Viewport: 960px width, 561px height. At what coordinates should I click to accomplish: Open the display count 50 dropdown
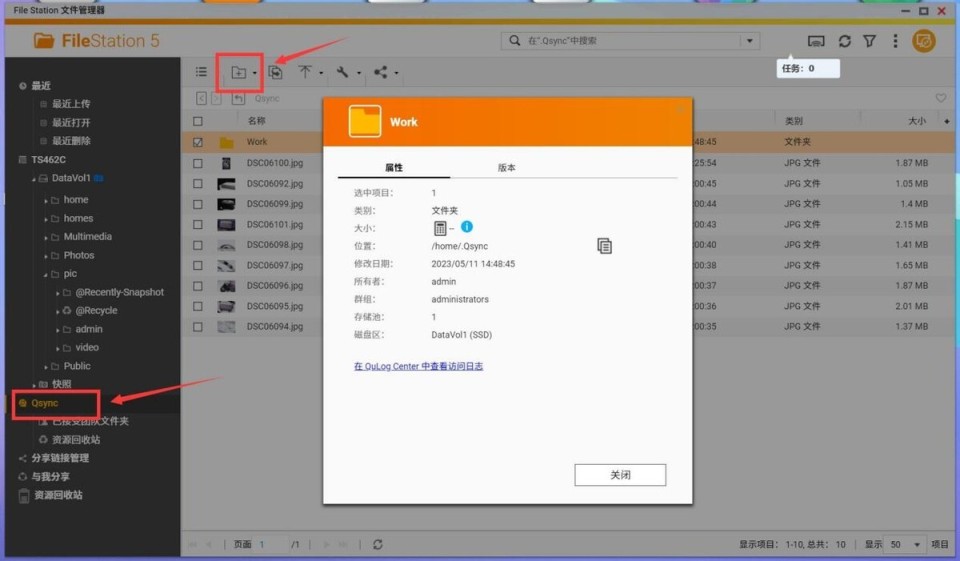point(906,544)
